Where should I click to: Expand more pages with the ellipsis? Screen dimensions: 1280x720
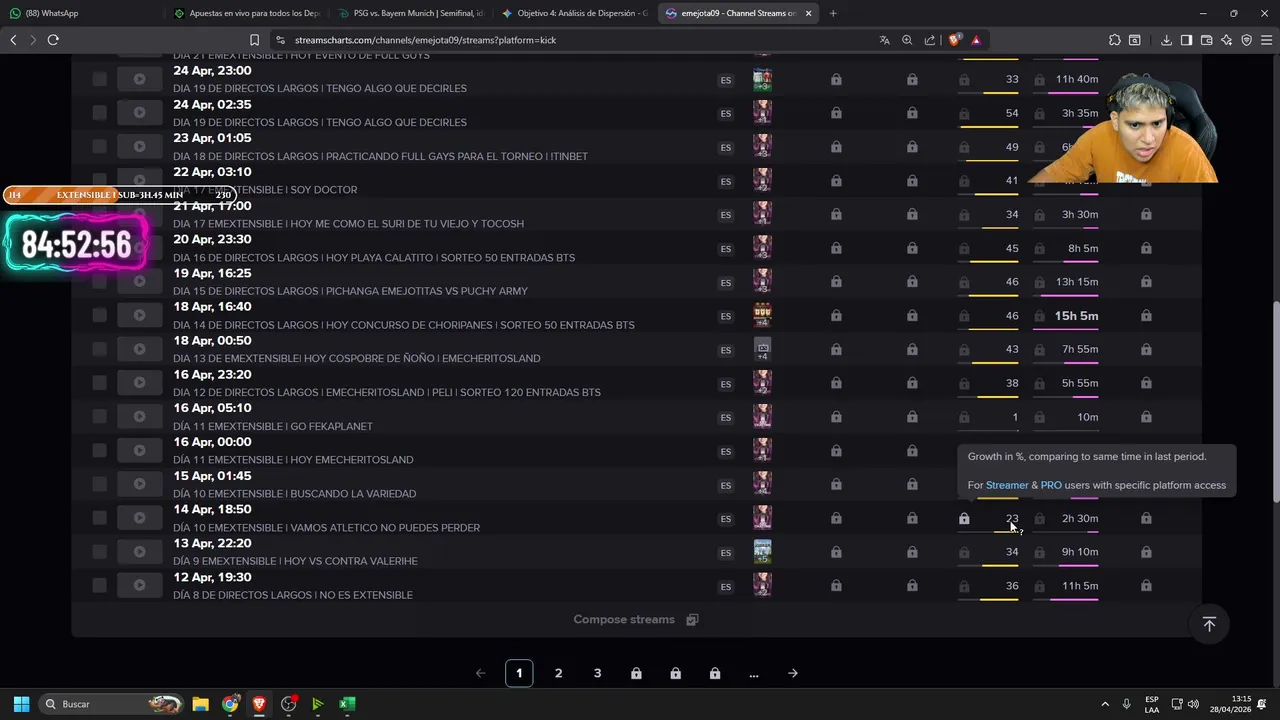(754, 673)
